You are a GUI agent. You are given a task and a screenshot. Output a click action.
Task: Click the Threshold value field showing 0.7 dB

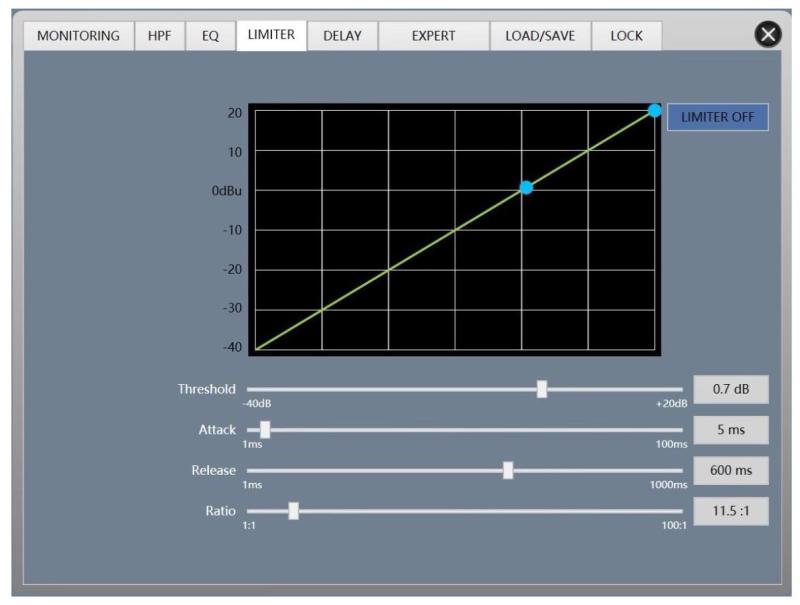pyautogui.click(x=731, y=389)
